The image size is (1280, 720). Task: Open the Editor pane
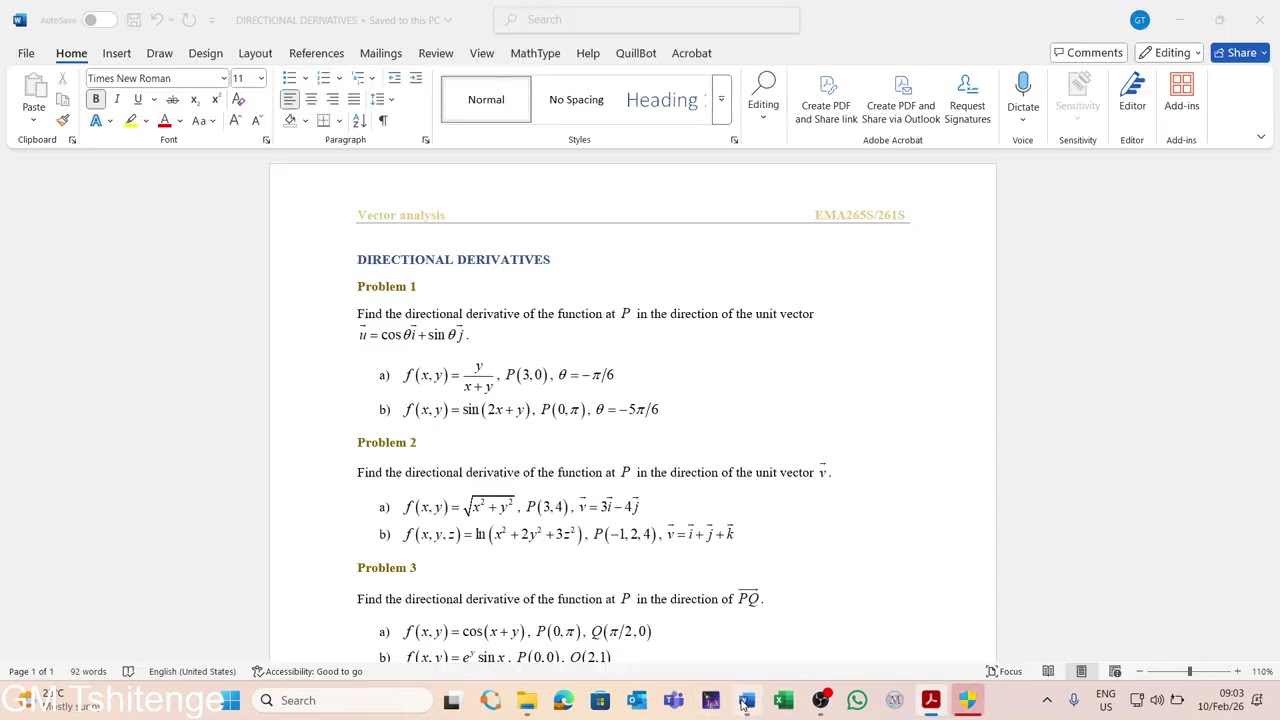click(x=1132, y=93)
